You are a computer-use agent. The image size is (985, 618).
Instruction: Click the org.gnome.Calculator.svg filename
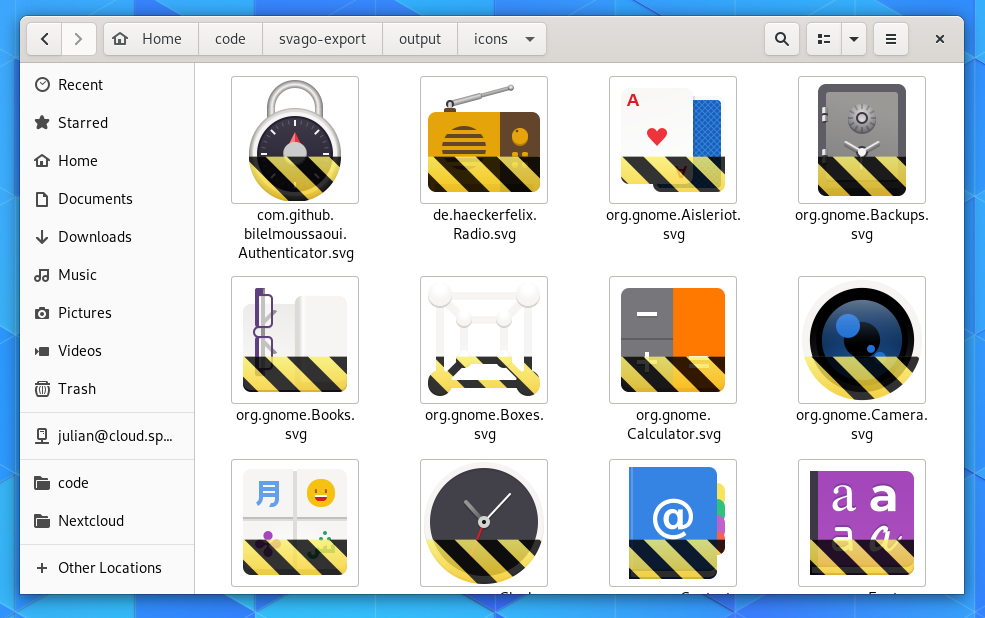[x=673, y=425]
